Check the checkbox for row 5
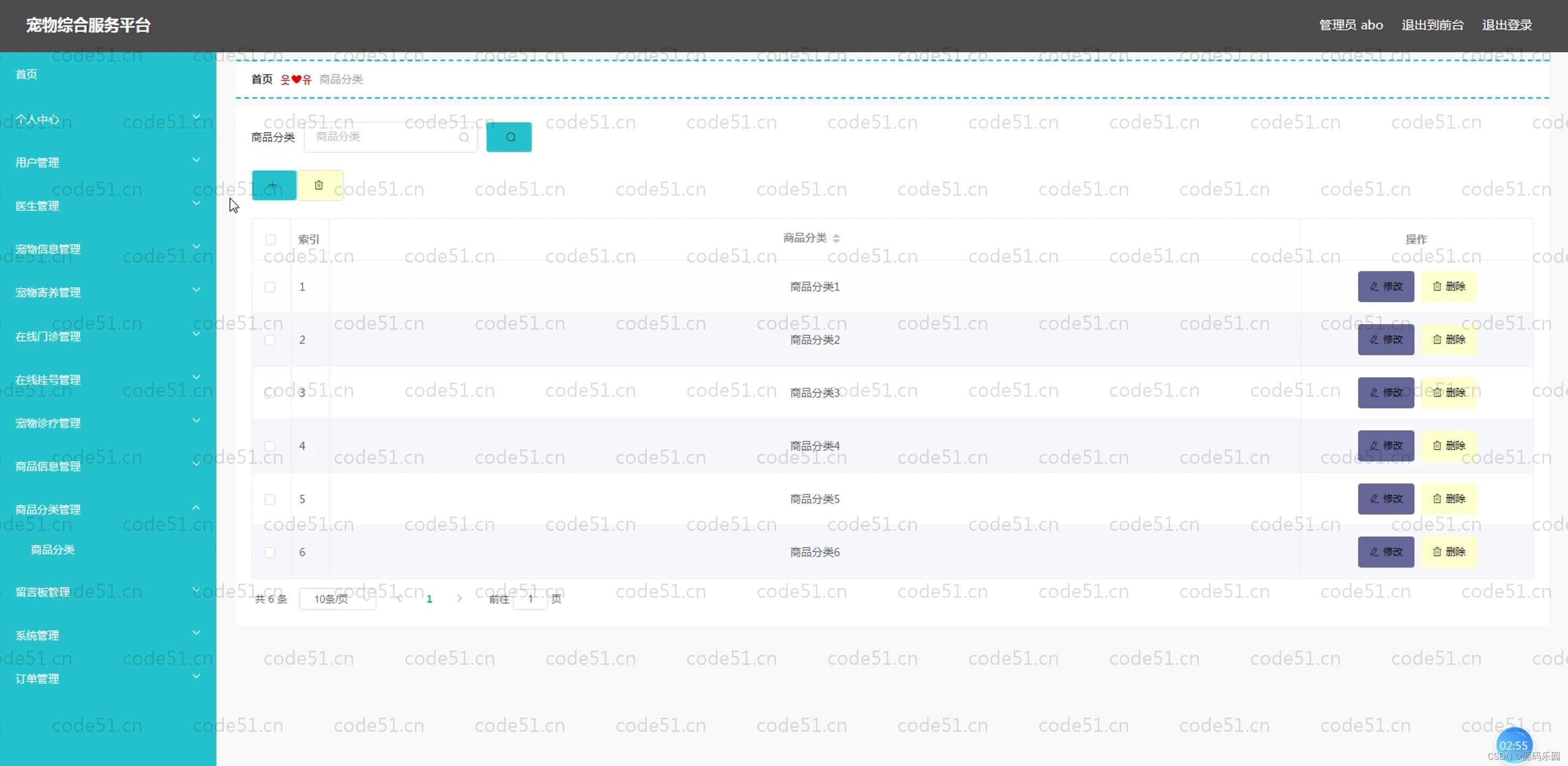 [270, 499]
